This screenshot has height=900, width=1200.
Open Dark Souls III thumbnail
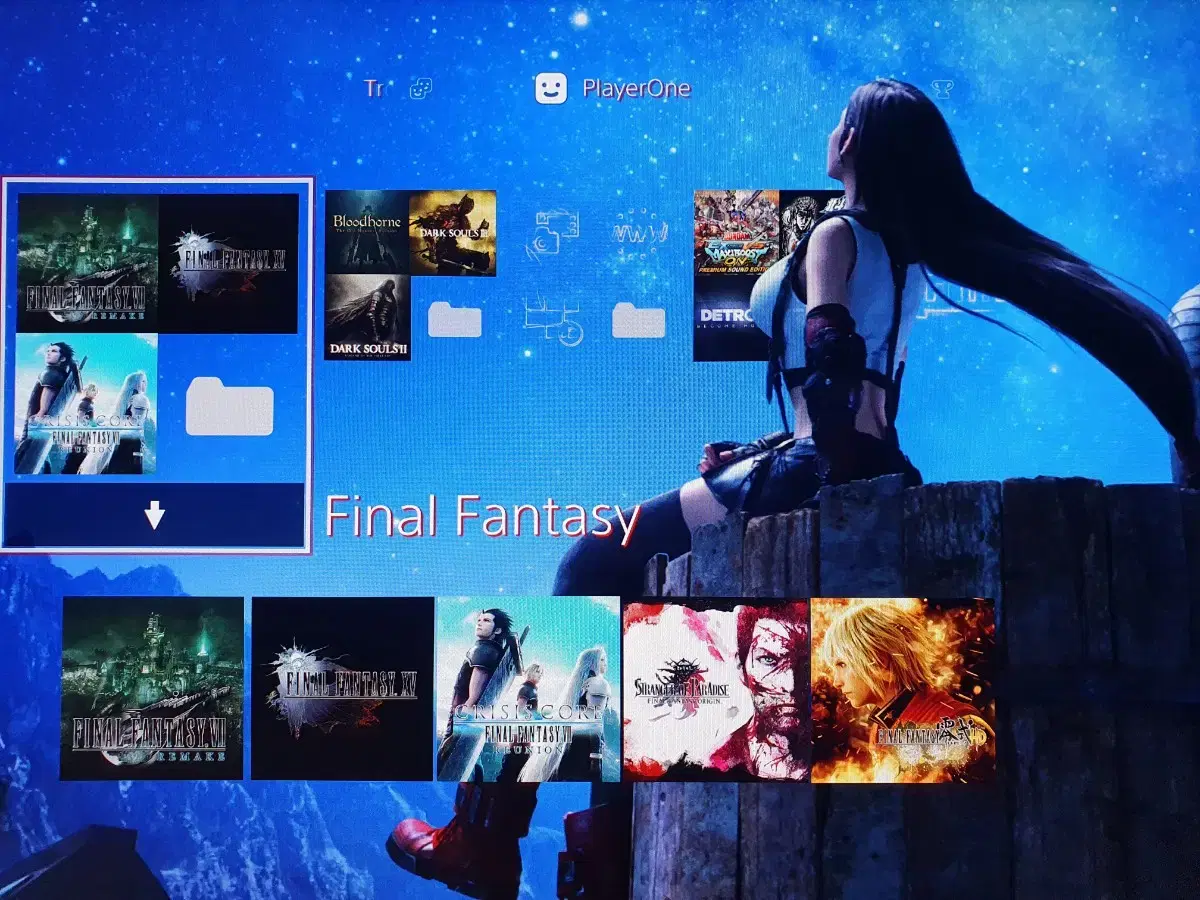[x=452, y=233]
